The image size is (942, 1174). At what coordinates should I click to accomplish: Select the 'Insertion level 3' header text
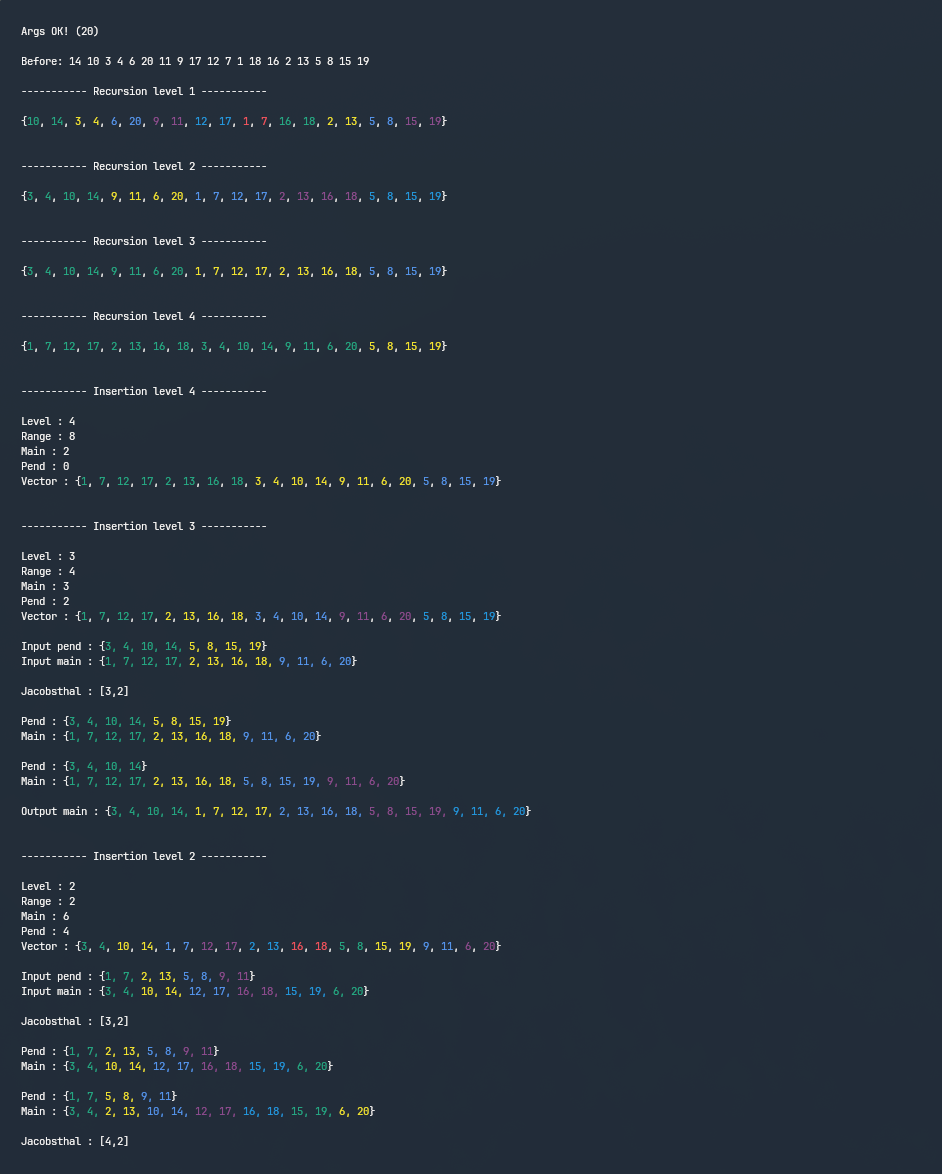143,526
